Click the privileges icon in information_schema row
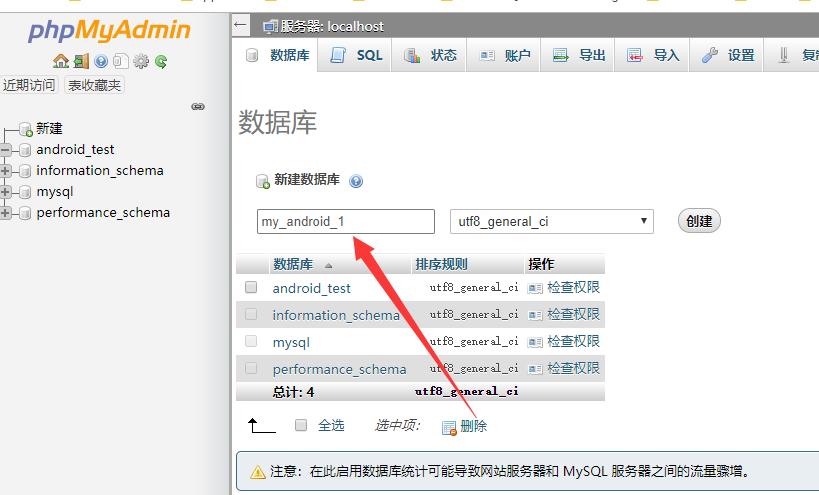Image resolution: width=819 pixels, height=495 pixels. coord(535,315)
